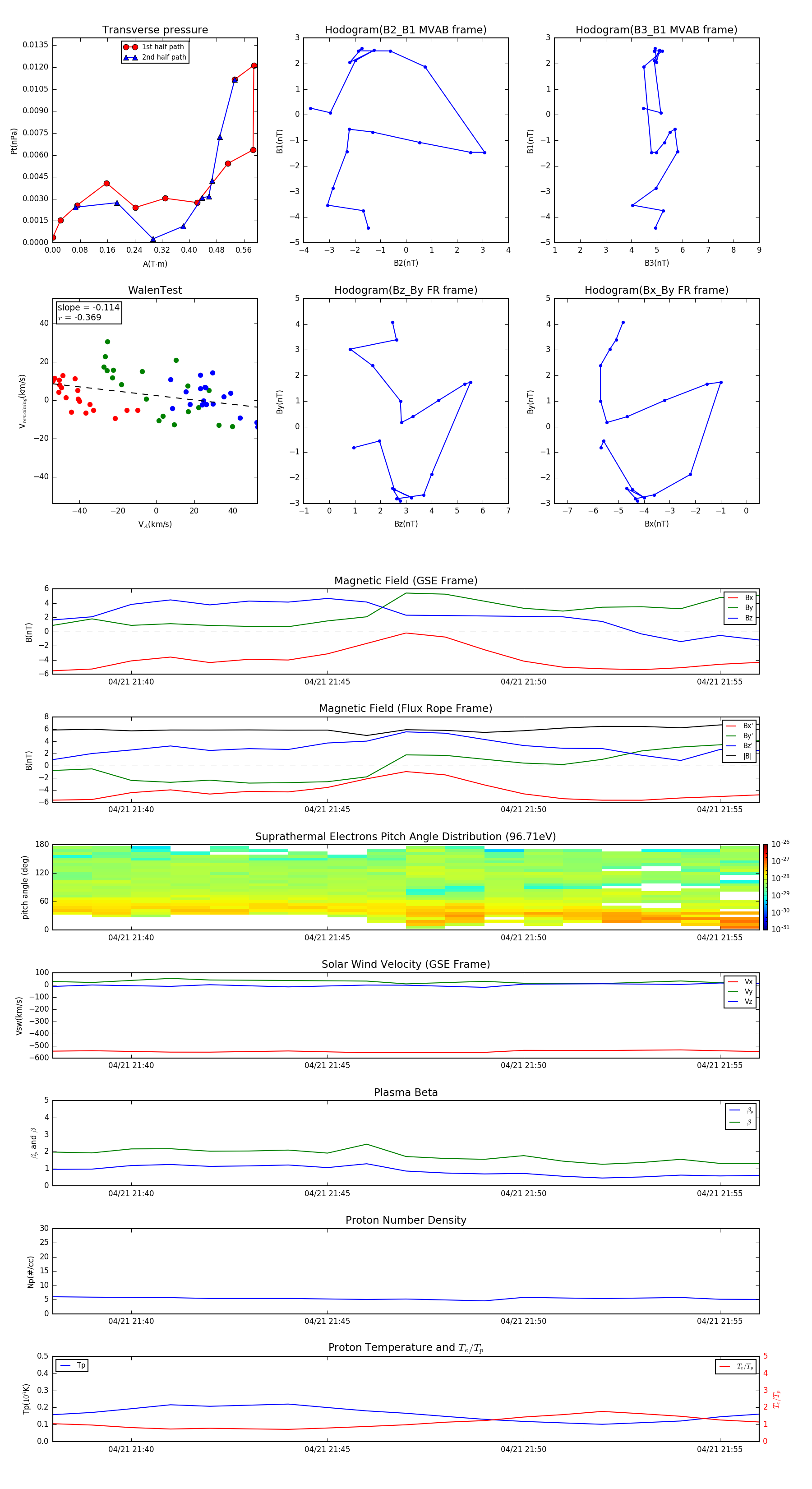Click the 'Proton Number Density' title
This screenshot has height=1489, width=812.
(406, 1220)
